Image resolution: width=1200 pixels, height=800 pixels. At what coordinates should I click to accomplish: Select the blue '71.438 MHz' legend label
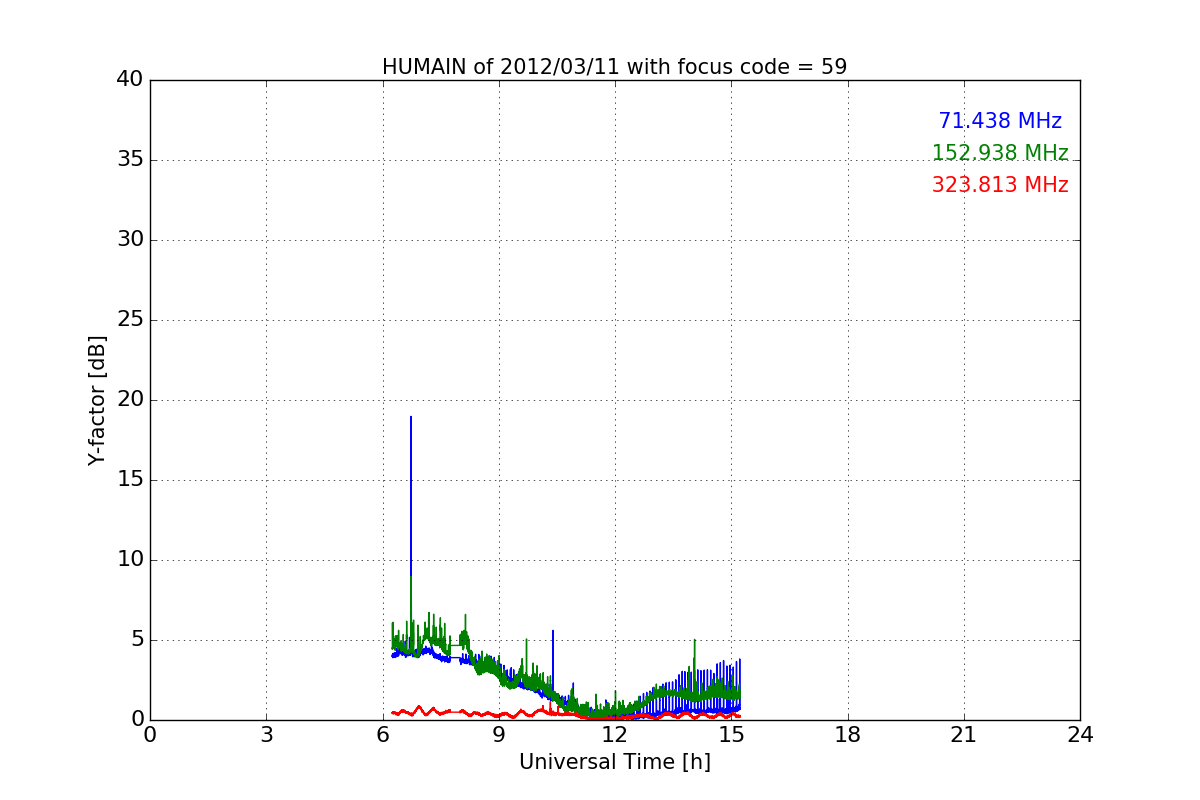click(1000, 121)
